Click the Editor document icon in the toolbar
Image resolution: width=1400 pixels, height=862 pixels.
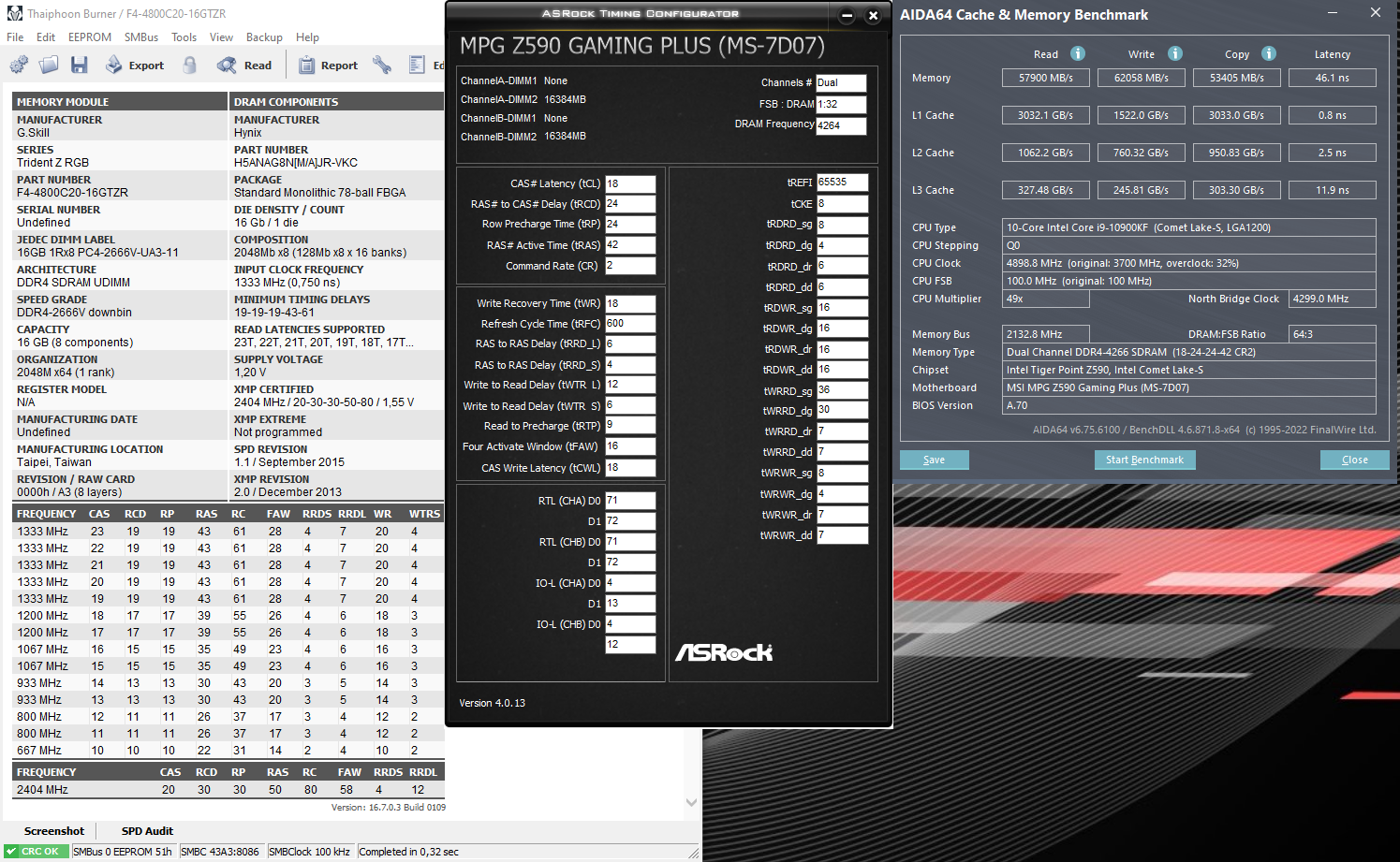click(418, 65)
